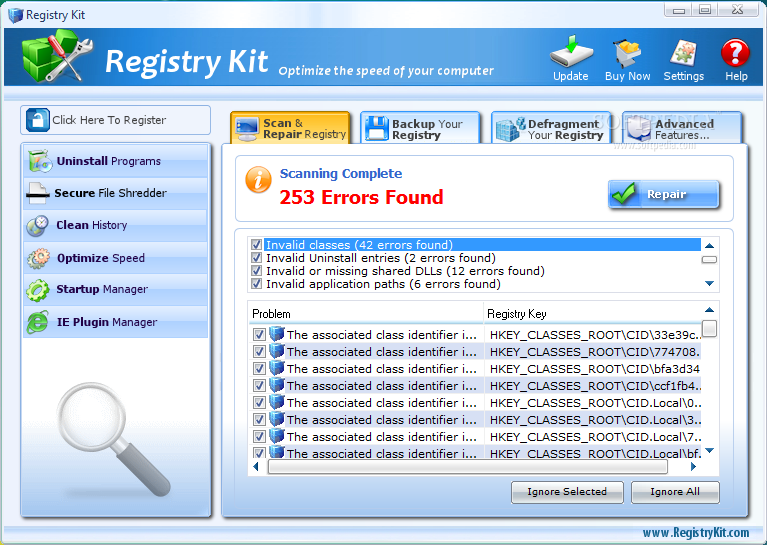Click the green checkmark icon on Repair

[624, 194]
